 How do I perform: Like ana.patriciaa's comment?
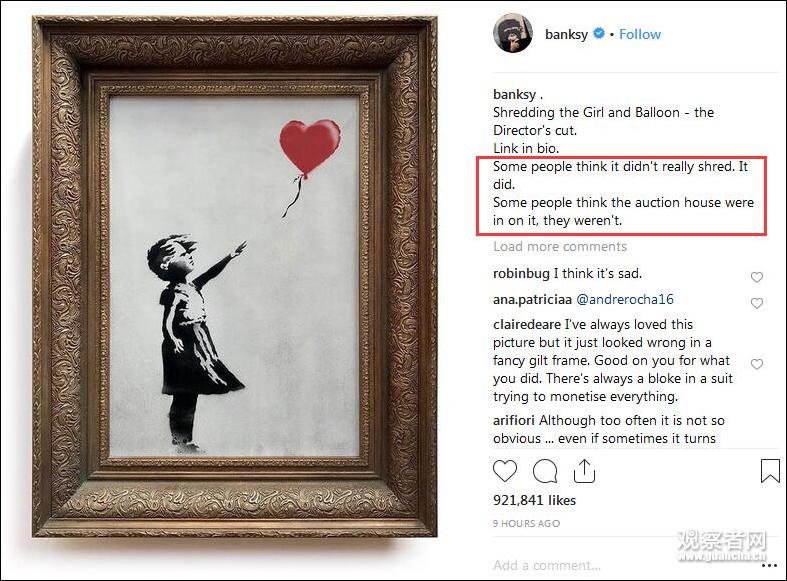click(757, 303)
